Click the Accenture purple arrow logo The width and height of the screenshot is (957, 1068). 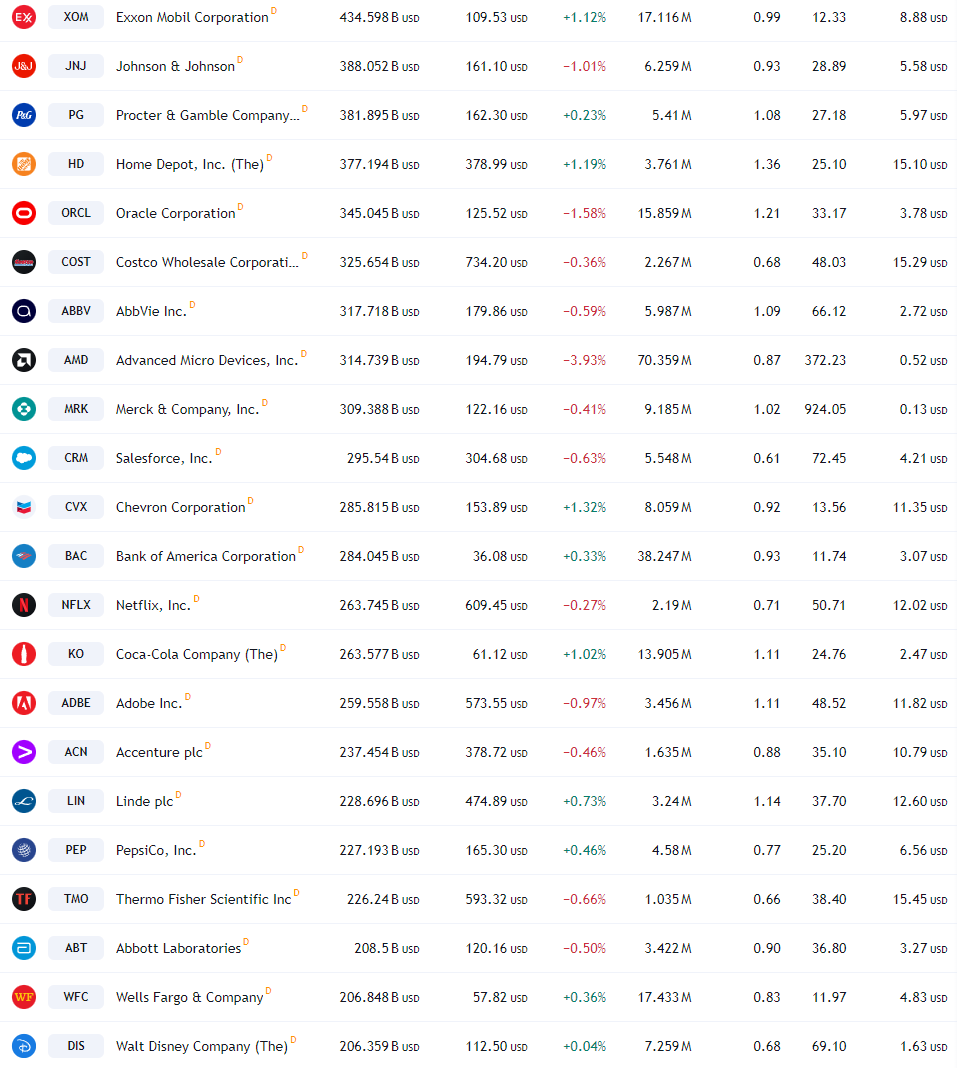tap(24, 752)
